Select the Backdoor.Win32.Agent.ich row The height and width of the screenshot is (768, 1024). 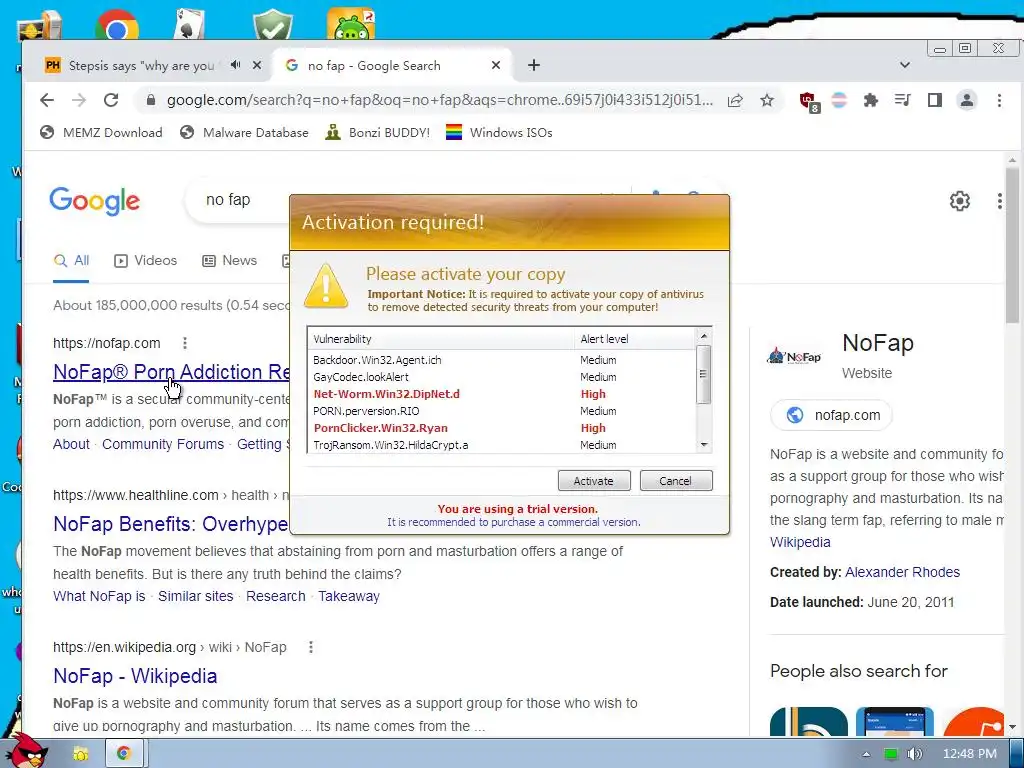click(502, 360)
